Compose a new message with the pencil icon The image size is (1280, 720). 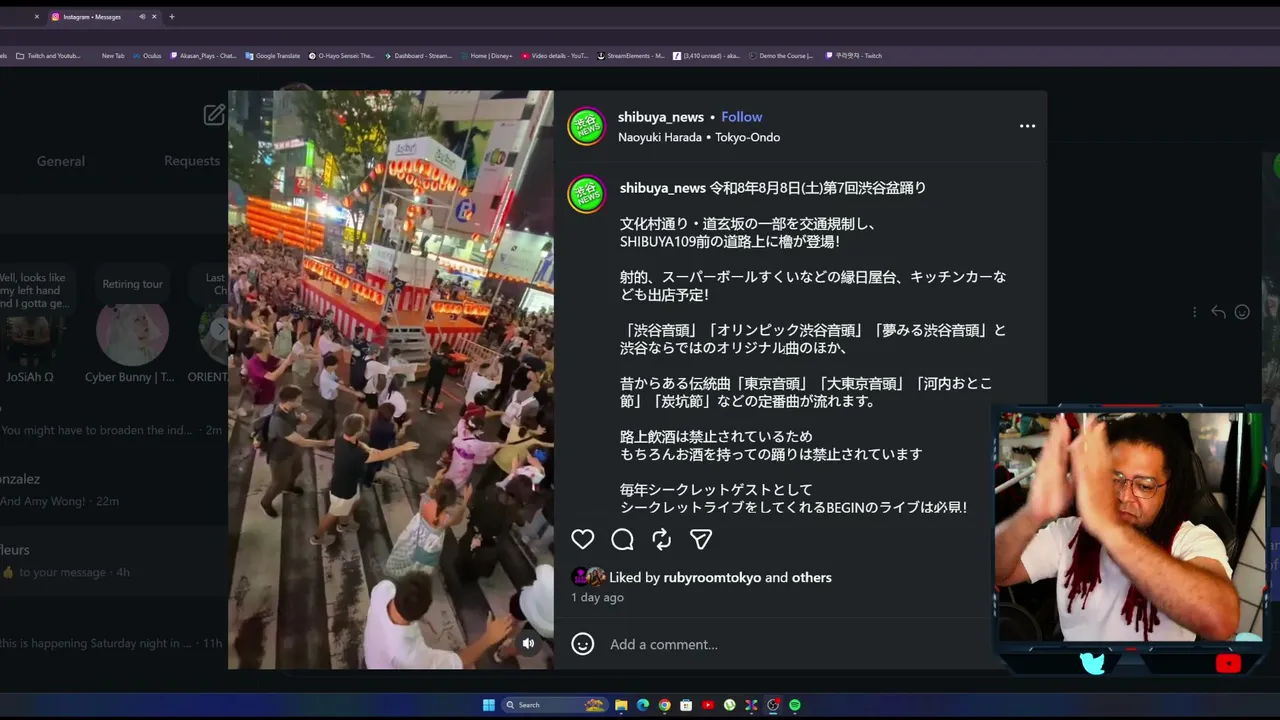(x=214, y=115)
